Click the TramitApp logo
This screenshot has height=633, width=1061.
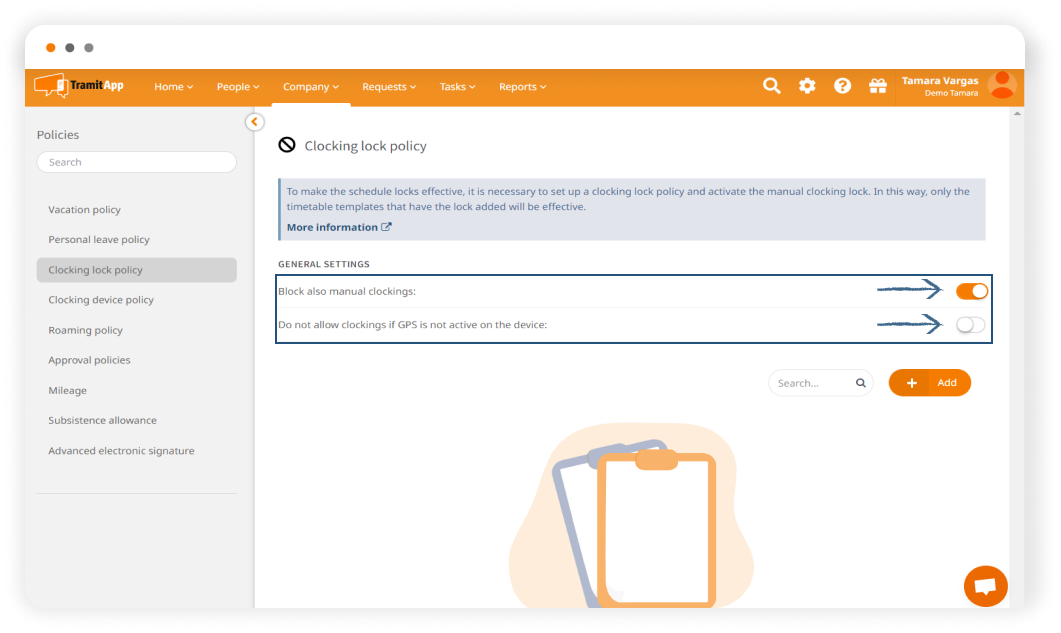[79, 86]
